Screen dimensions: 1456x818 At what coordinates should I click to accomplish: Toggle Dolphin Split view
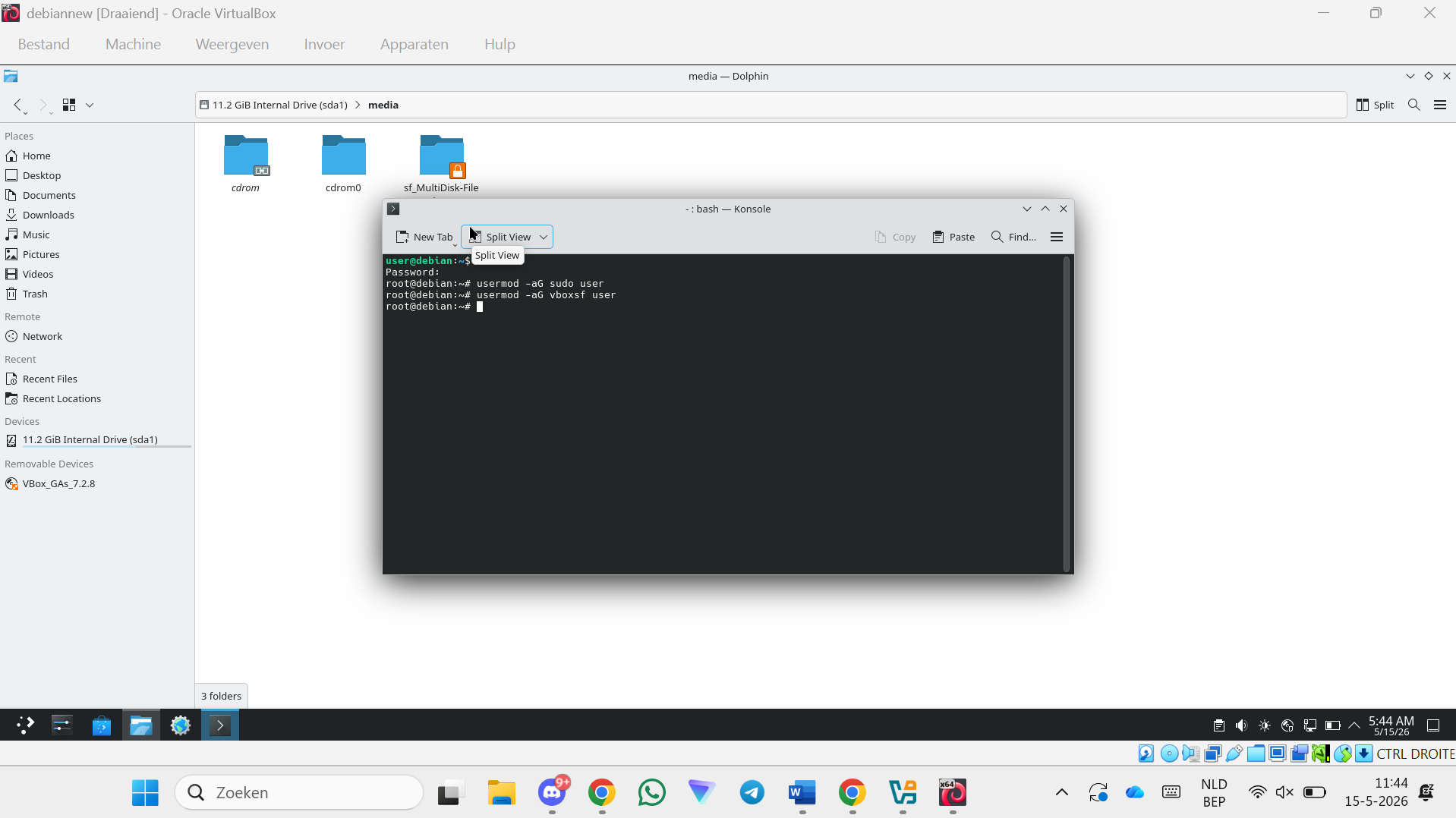pyautogui.click(x=1376, y=105)
